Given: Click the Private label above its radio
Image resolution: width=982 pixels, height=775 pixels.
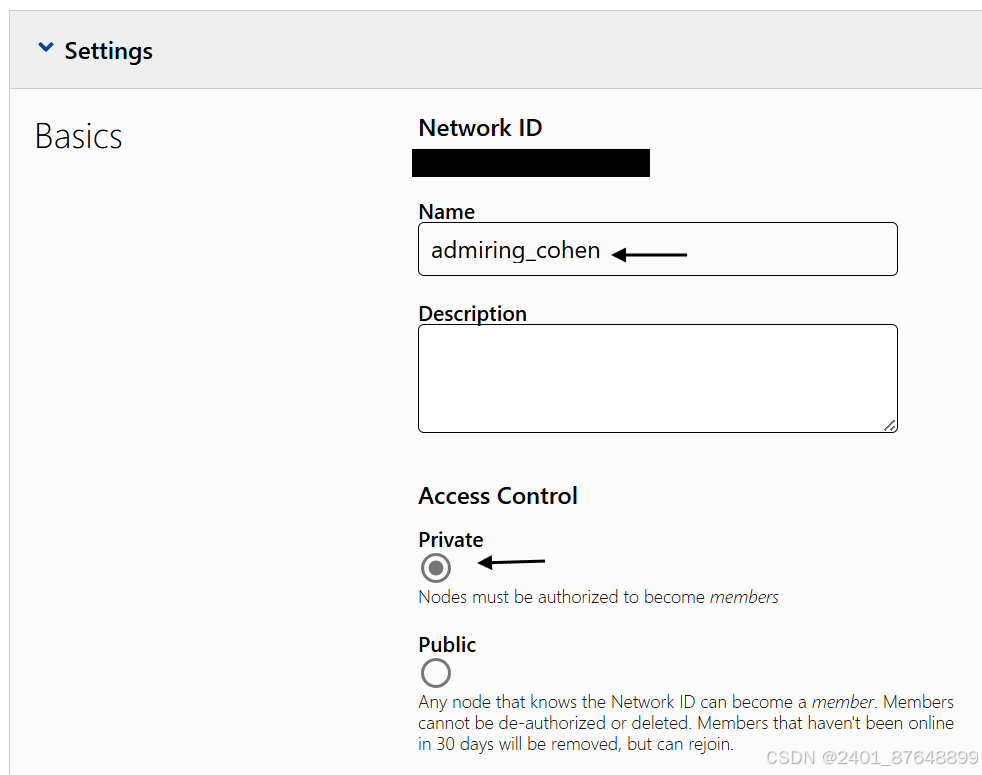Looking at the screenshot, I should 451,539.
